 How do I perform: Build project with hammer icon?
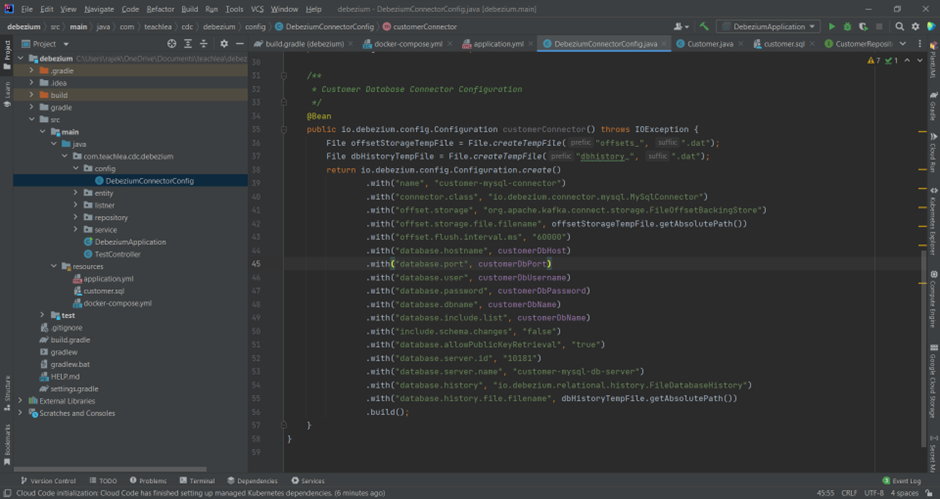[x=704, y=26]
